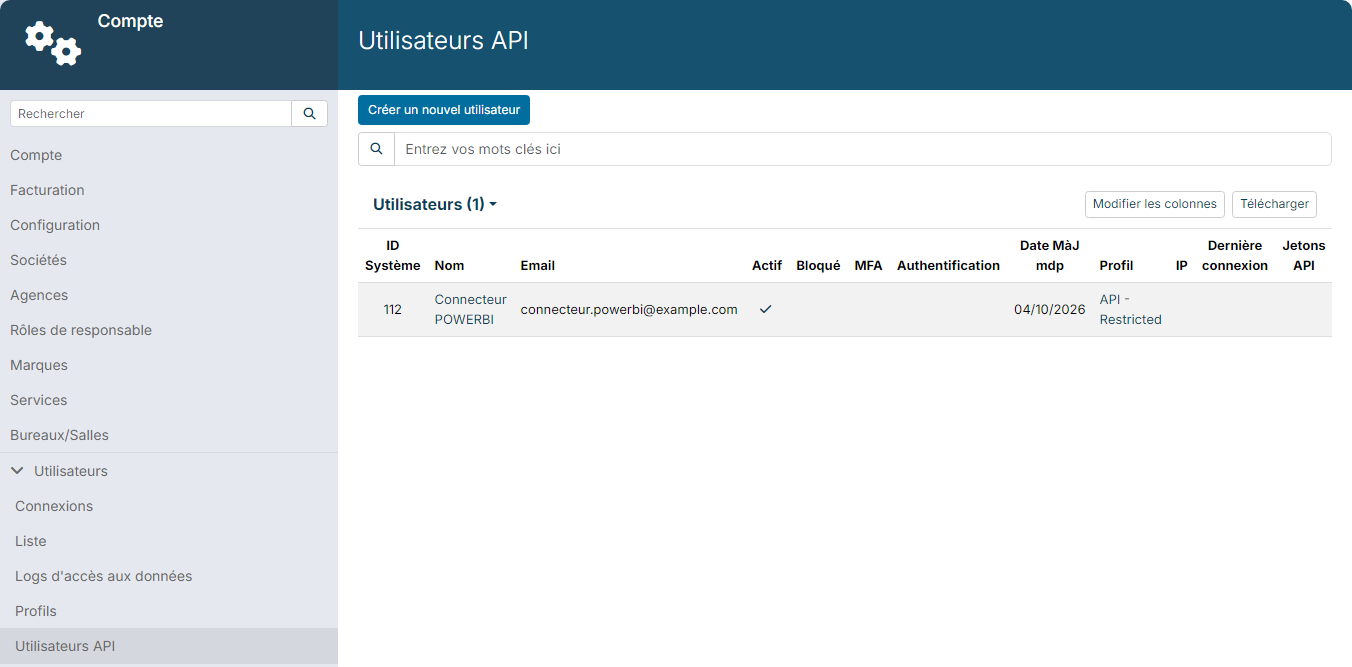This screenshot has height=667, width=1352.
Task: Open the Connexions submenu item
Action: point(54,506)
